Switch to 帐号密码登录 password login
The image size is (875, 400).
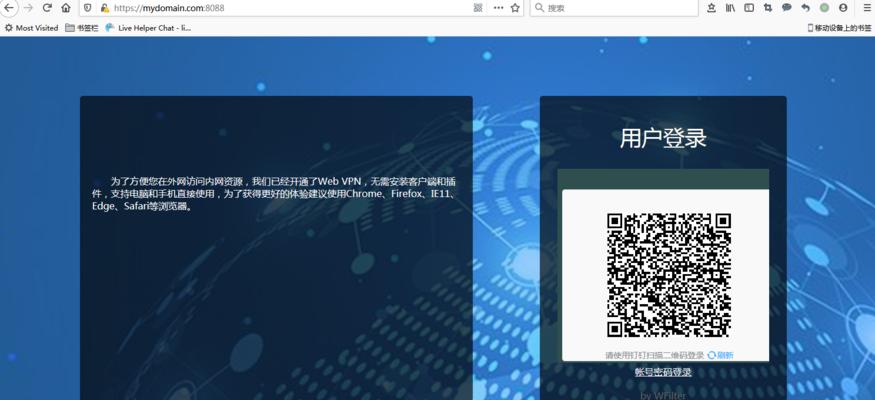[x=664, y=372]
